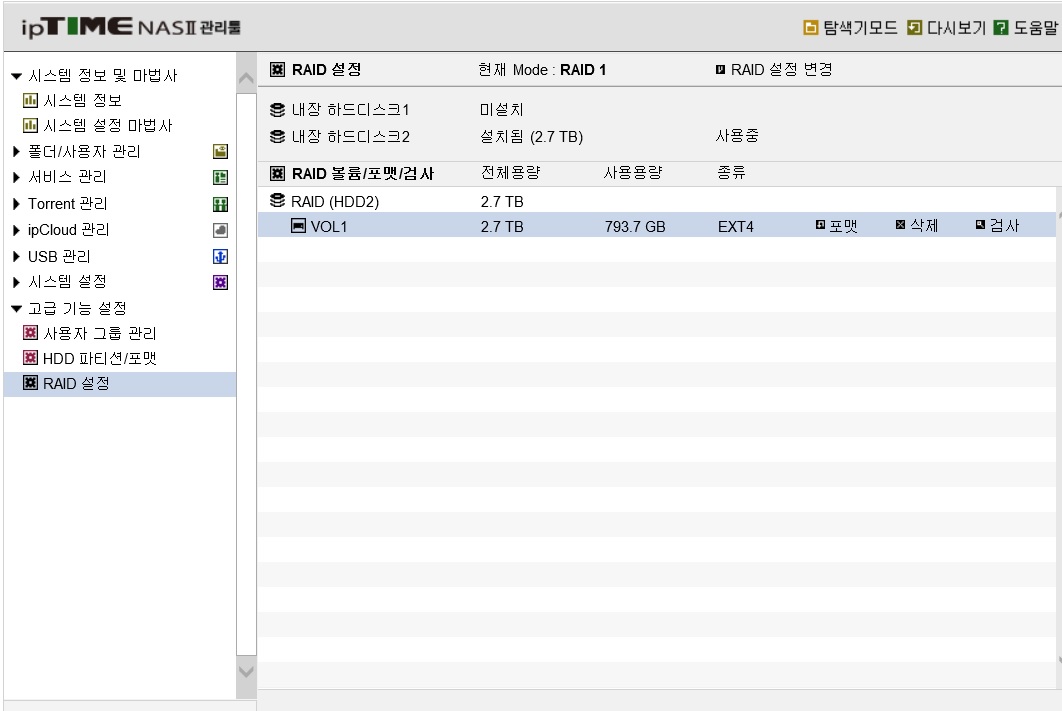Click the sidebar scrollbar up arrow
Viewport: 1062px width, 711px height.
click(x=247, y=79)
